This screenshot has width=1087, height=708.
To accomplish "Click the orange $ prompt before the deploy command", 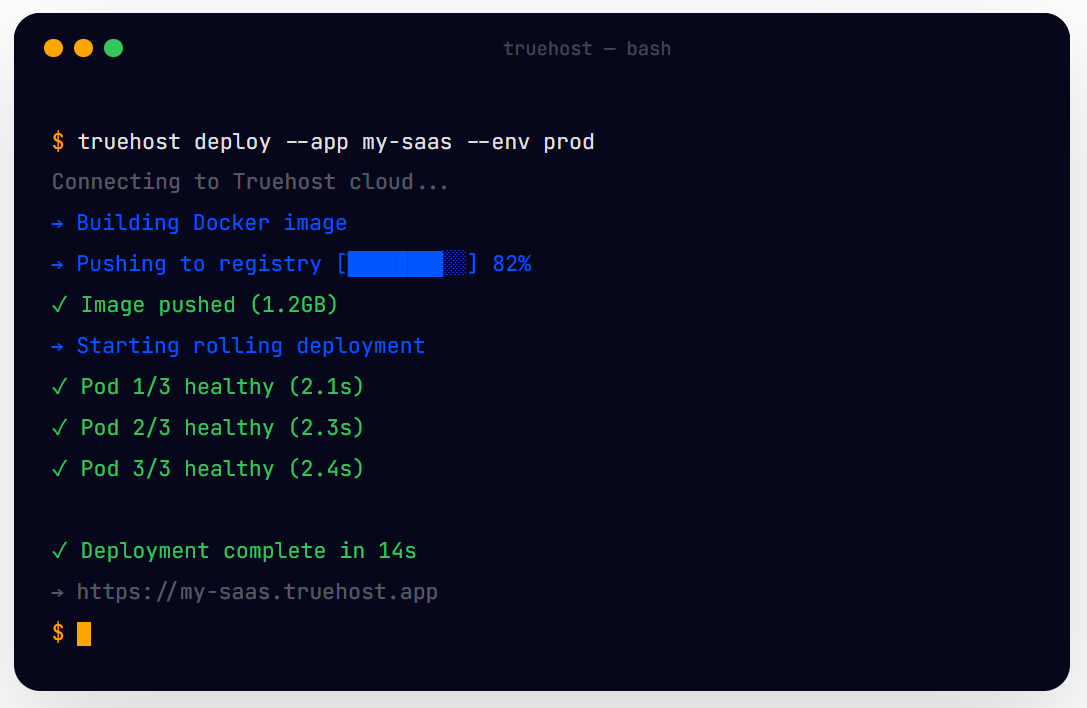I will [x=58, y=141].
